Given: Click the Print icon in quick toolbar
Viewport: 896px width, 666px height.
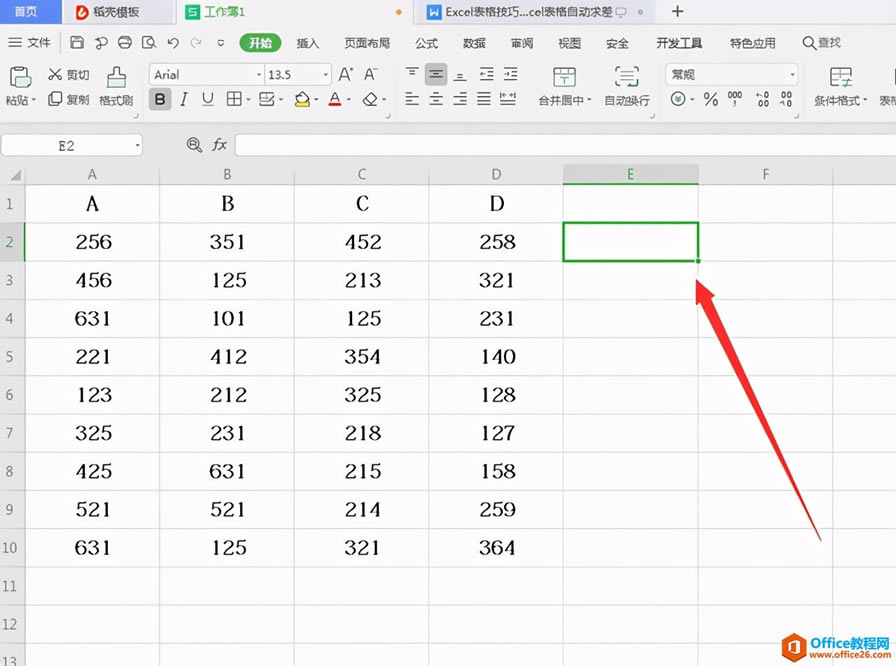Looking at the screenshot, I should tap(125, 43).
